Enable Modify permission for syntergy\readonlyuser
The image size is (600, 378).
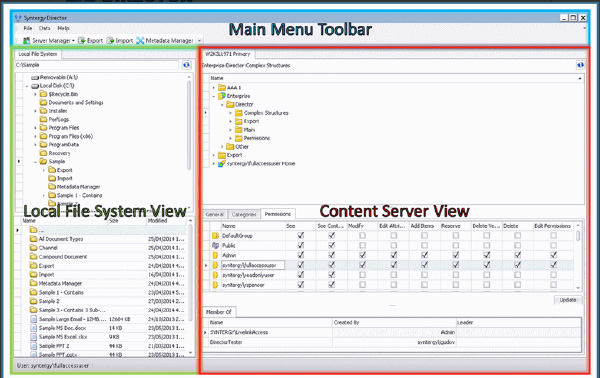(x=362, y=275)
